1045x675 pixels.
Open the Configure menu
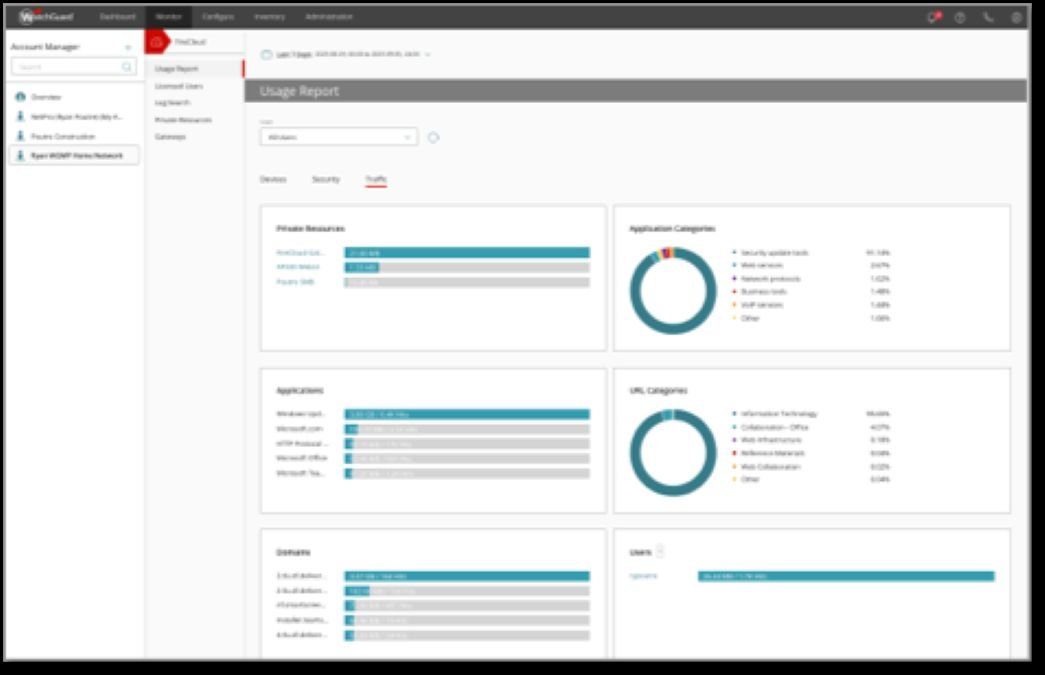(218, 17)
